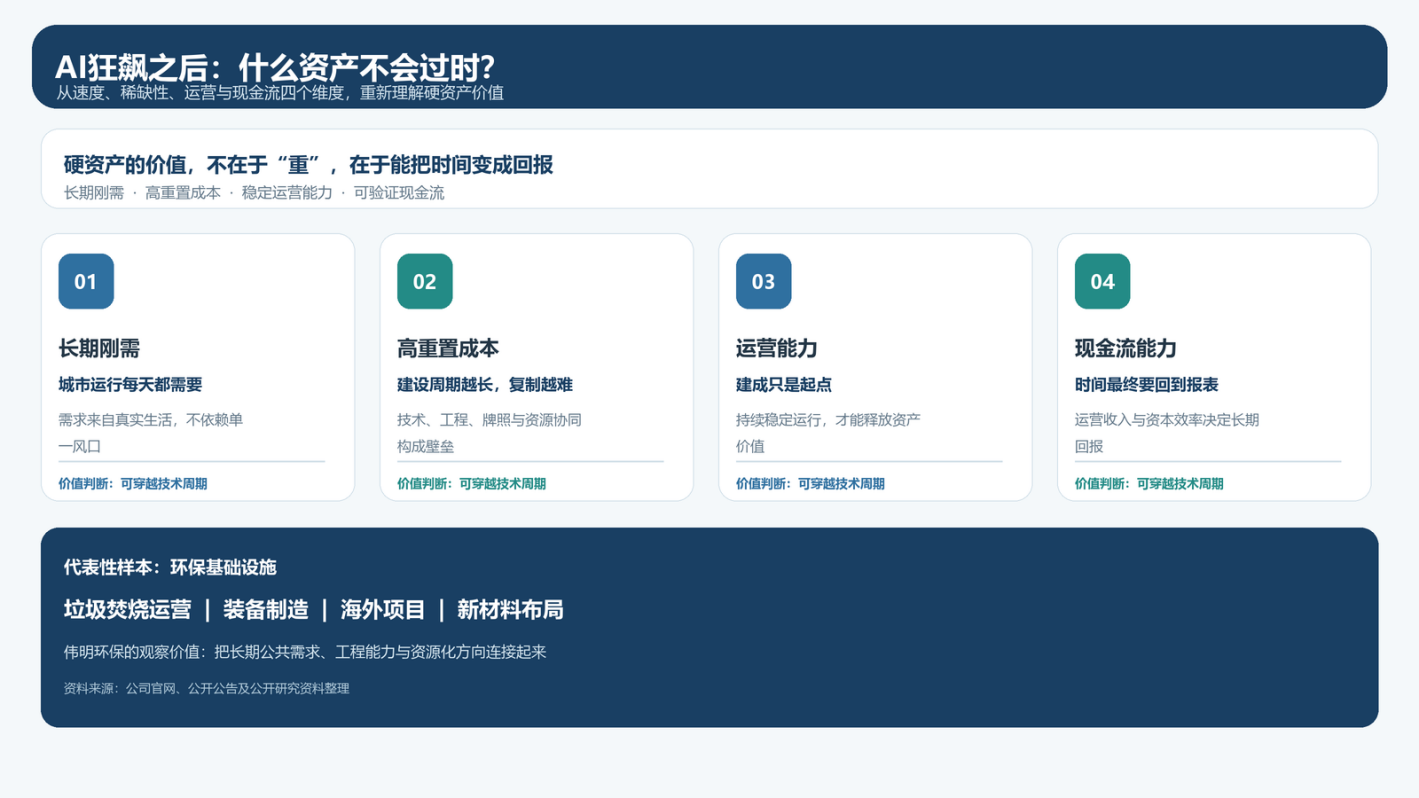This screenshot has height=798, width=1419.
Task: Click the subheading '城市运行每天都需要'
Action: (x=130, y=385)
